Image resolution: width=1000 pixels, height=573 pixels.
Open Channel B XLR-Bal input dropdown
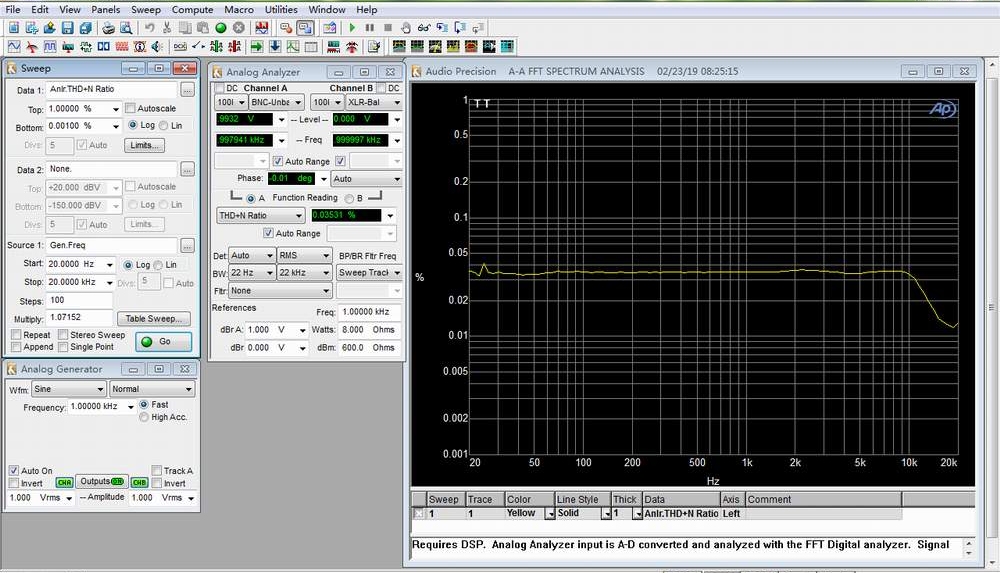374,102
